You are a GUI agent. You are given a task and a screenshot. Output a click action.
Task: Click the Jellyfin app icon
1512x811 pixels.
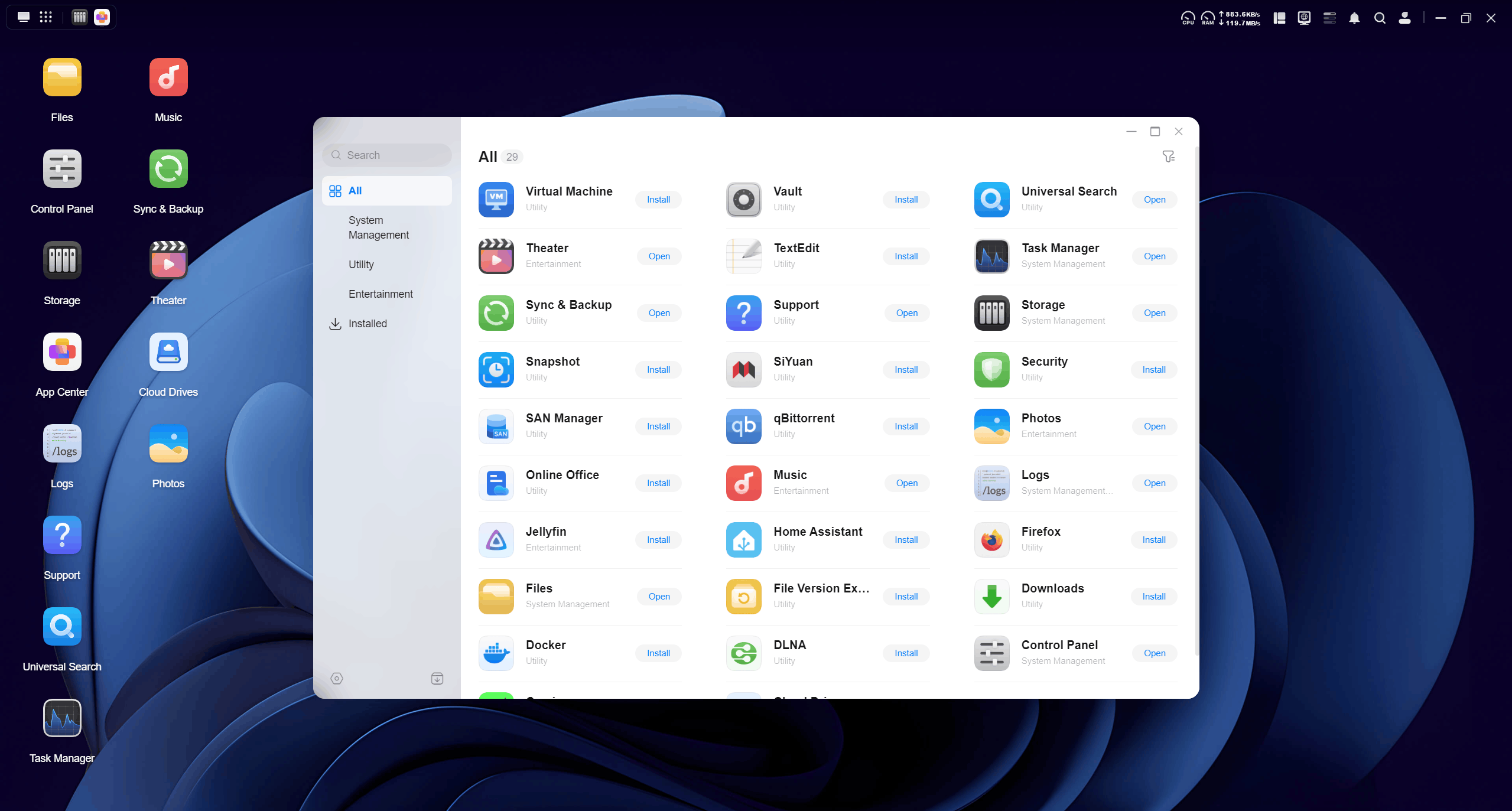[496, 539]
